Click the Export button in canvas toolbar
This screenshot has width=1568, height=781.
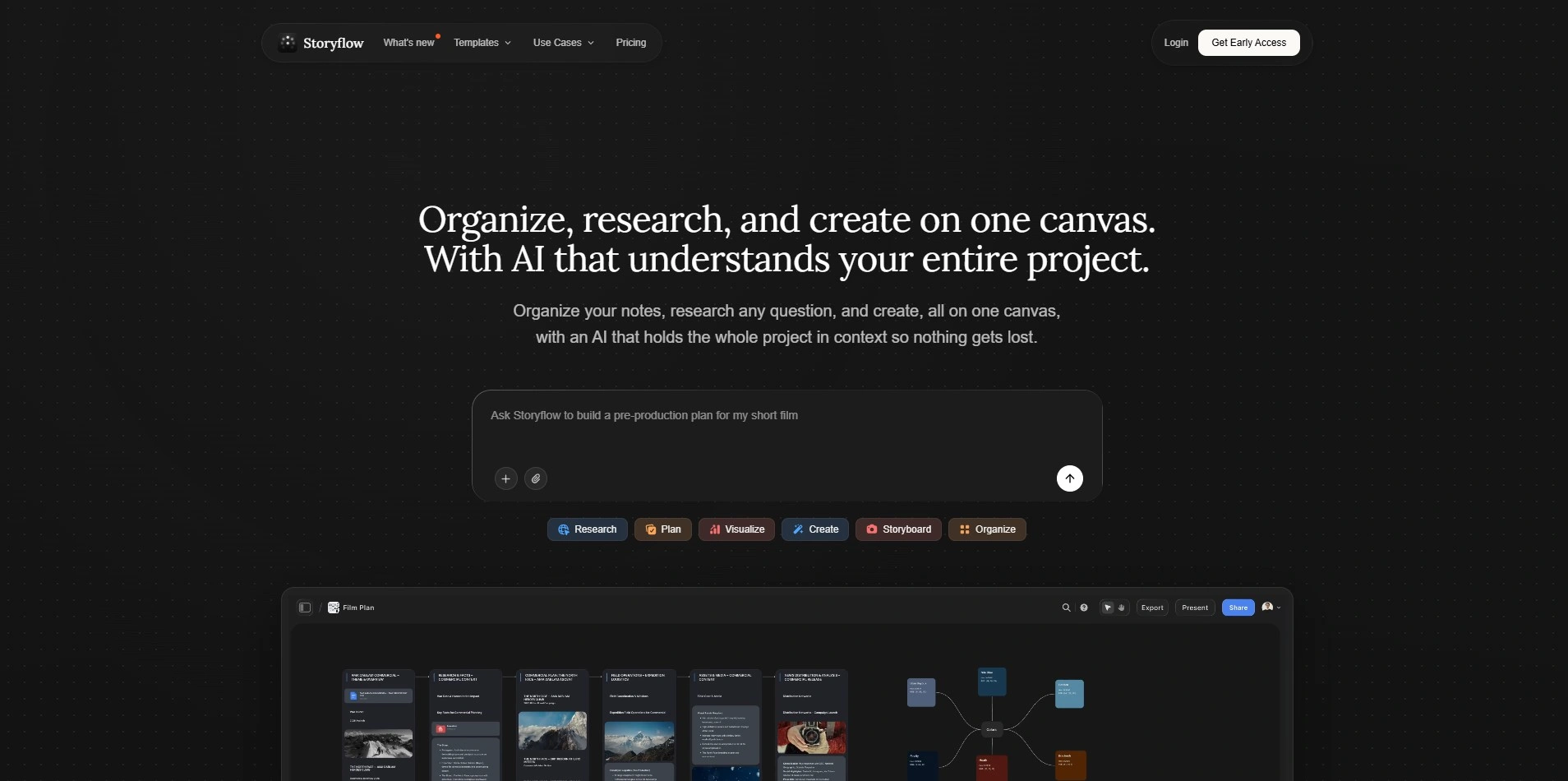click(1152, 608)
